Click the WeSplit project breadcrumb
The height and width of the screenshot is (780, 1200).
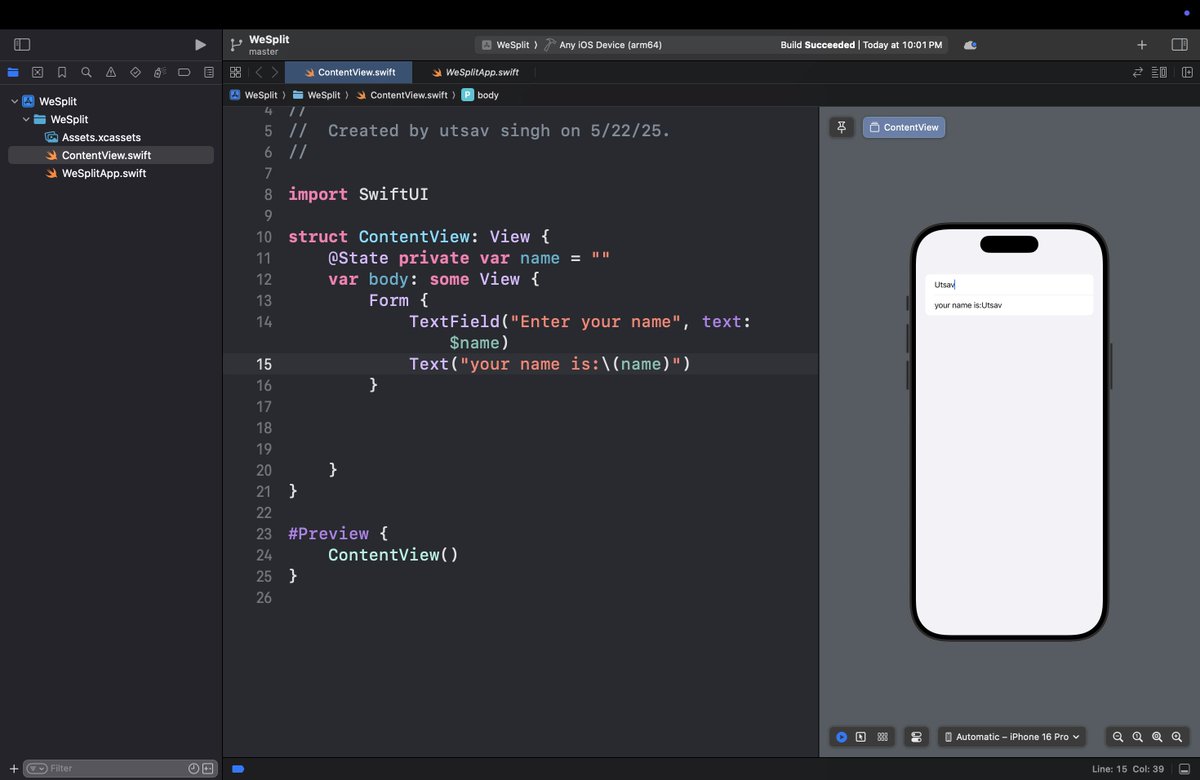pos(253,95)
